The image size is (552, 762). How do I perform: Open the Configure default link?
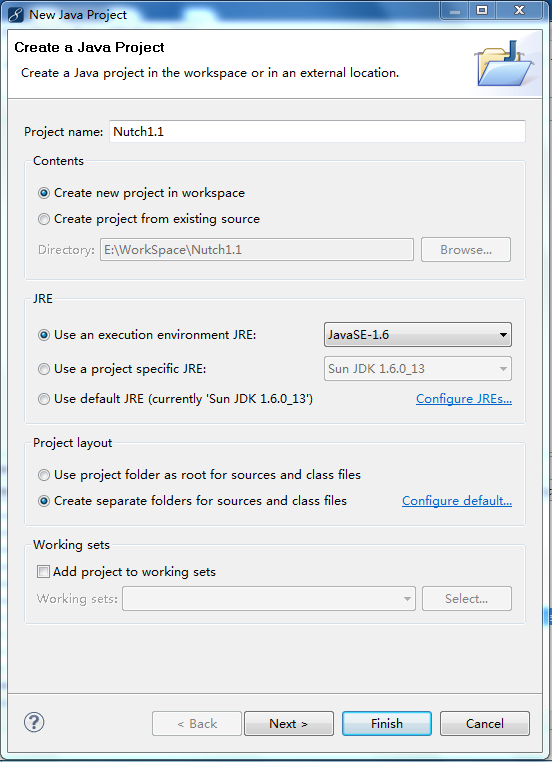pos(457,501)
